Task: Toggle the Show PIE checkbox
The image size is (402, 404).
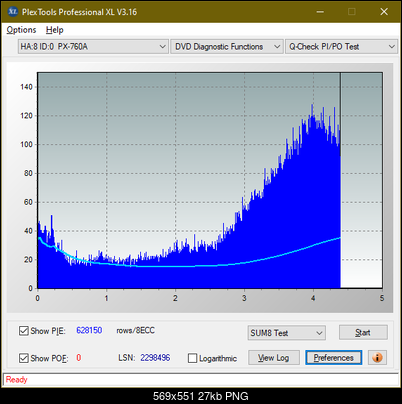Action: 24,331
